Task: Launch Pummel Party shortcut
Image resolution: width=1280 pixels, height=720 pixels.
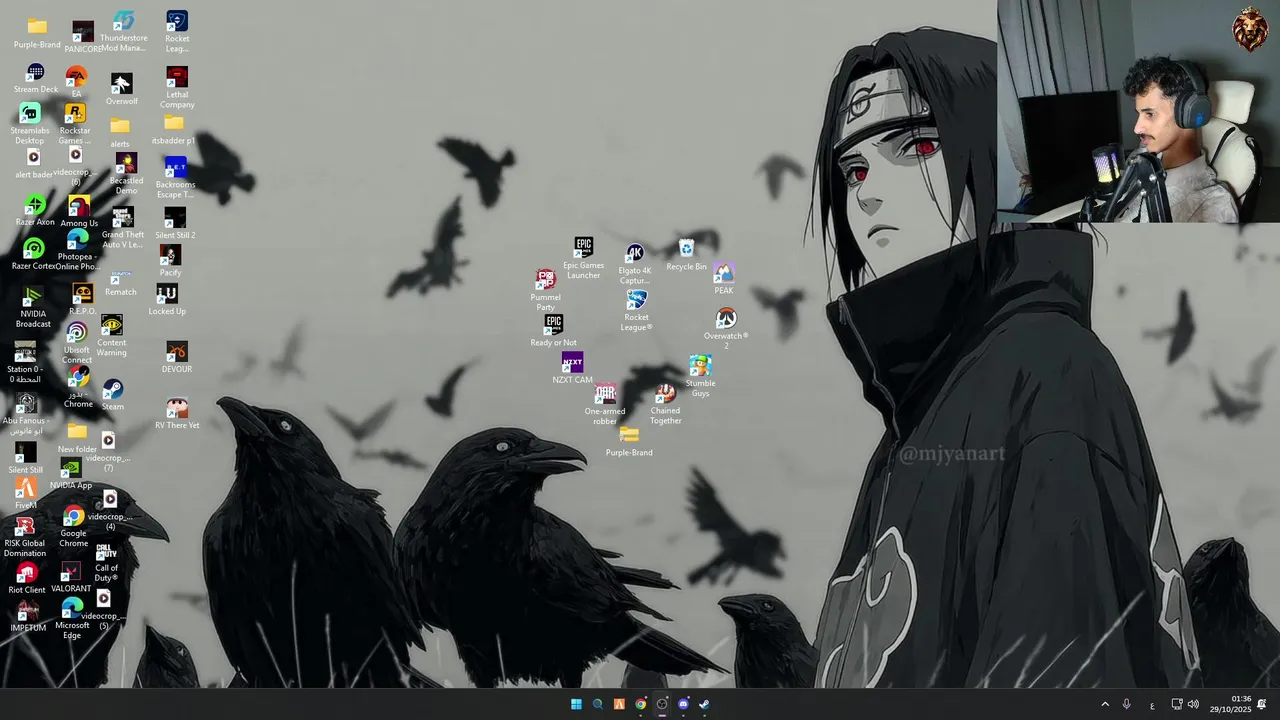Action: pos(545,291)
